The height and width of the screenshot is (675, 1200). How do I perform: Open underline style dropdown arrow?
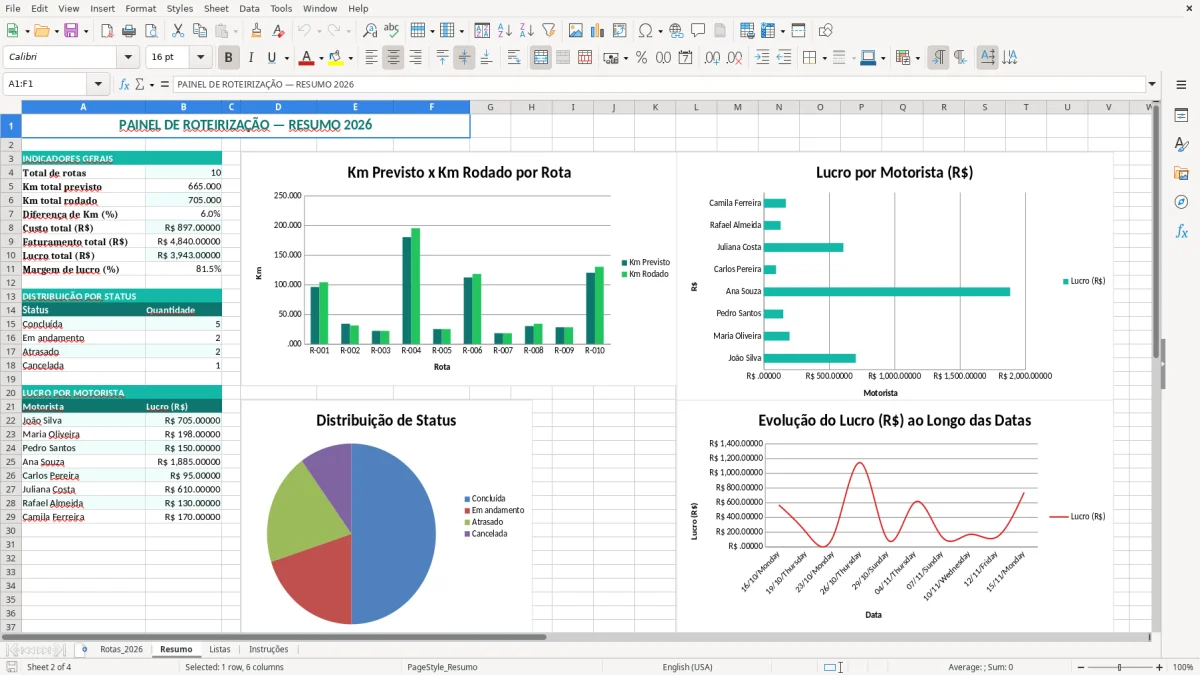[286, 58]
